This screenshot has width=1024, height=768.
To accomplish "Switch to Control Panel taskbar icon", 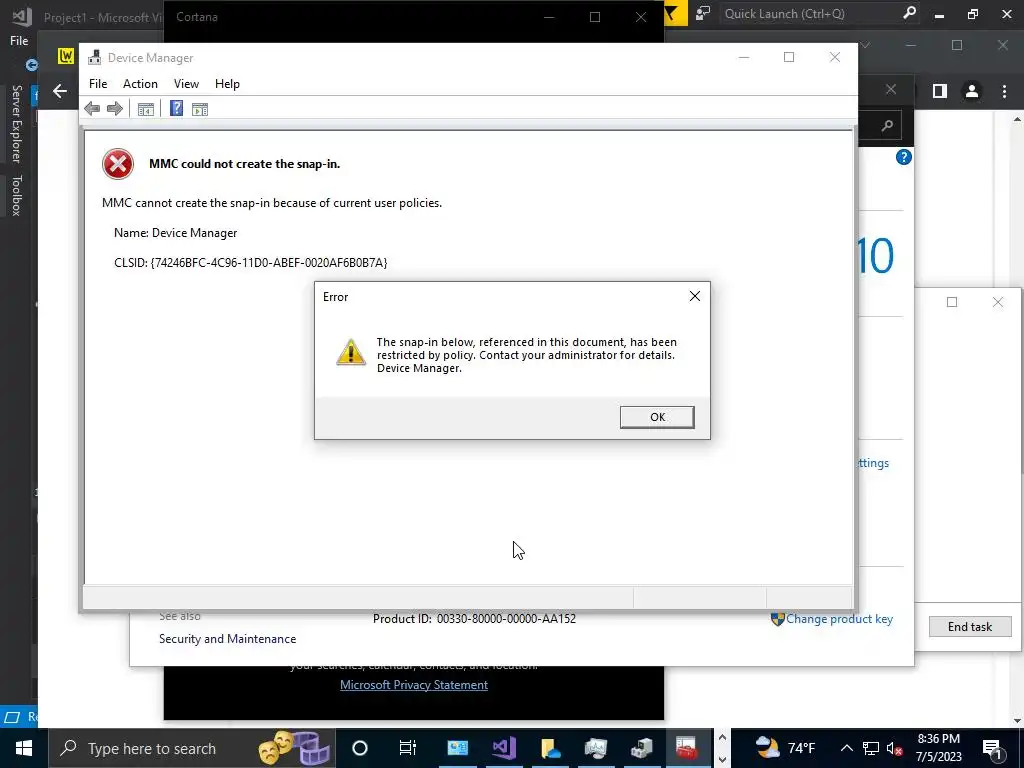I will (458, 748).
